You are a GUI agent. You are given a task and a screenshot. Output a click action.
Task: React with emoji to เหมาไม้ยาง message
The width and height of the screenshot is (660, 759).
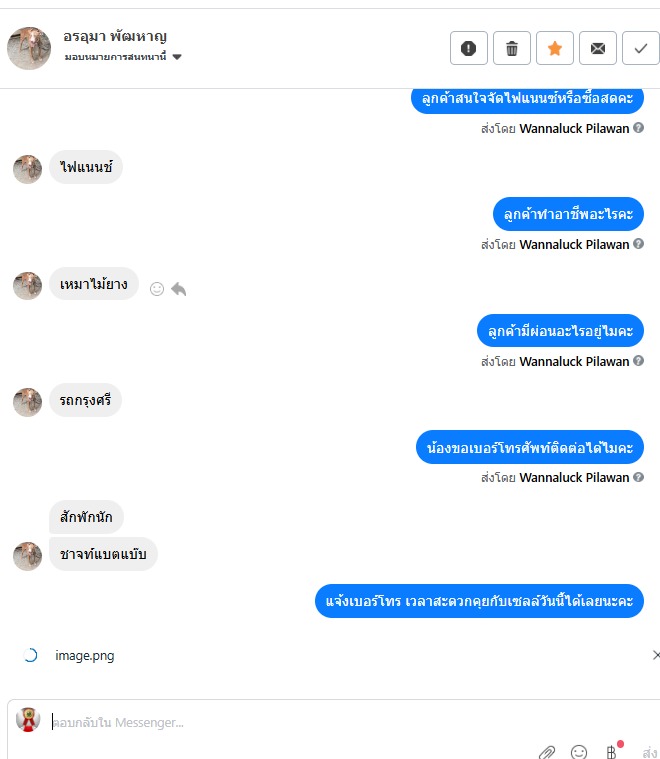[x=157, y=289]
